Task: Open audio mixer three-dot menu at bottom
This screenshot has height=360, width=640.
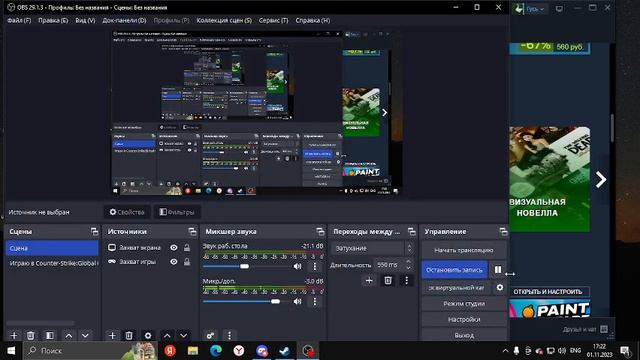Action: point(229,336)
